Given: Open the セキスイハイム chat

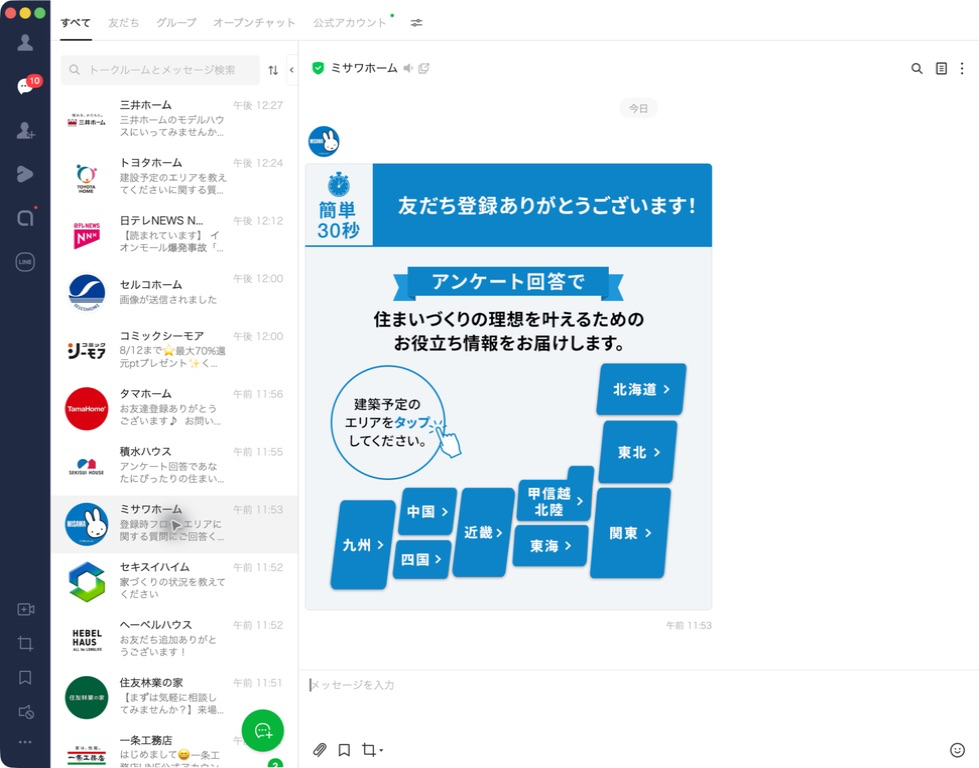Looking at the screenshot, I should pyautogui.click(x=174, y=581).
